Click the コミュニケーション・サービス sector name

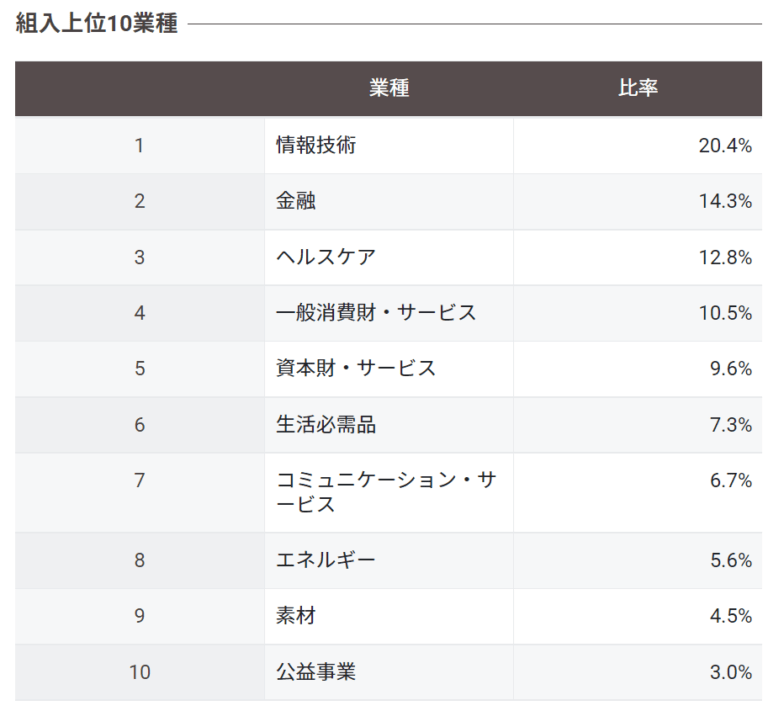point(386,492)
